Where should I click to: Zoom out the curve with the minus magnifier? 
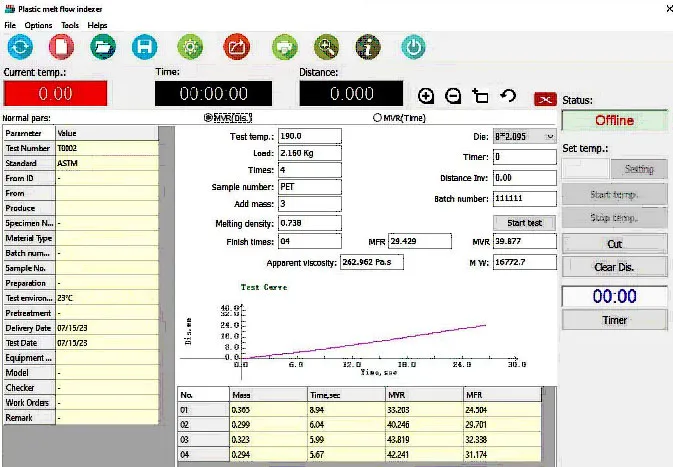coord(453,96)
